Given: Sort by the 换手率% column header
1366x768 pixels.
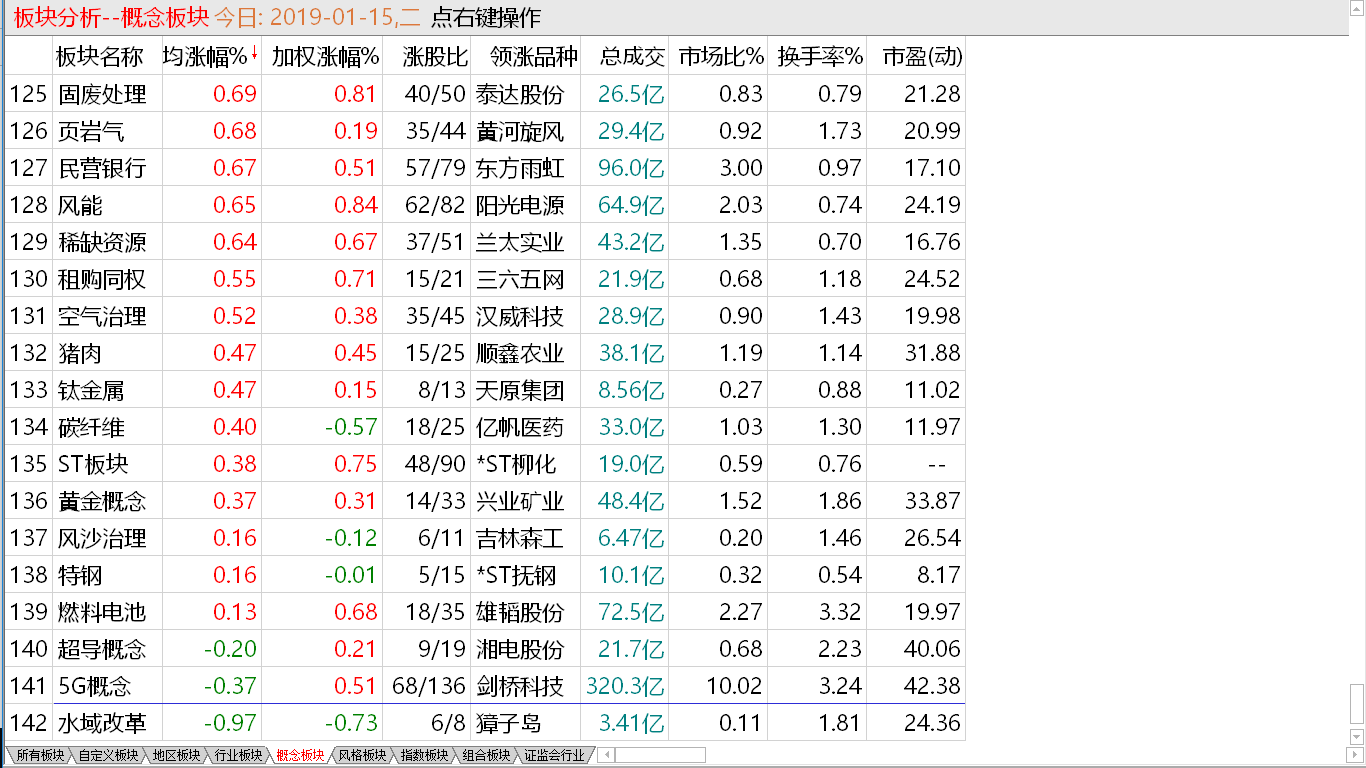Looking at the screenshot, I should tap(820, 56).
